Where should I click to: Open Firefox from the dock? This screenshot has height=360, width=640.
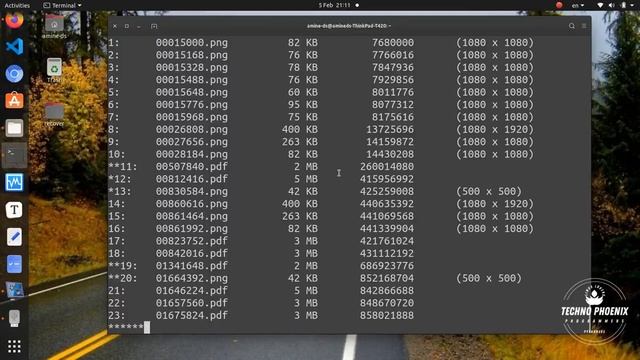coord(14,20)
